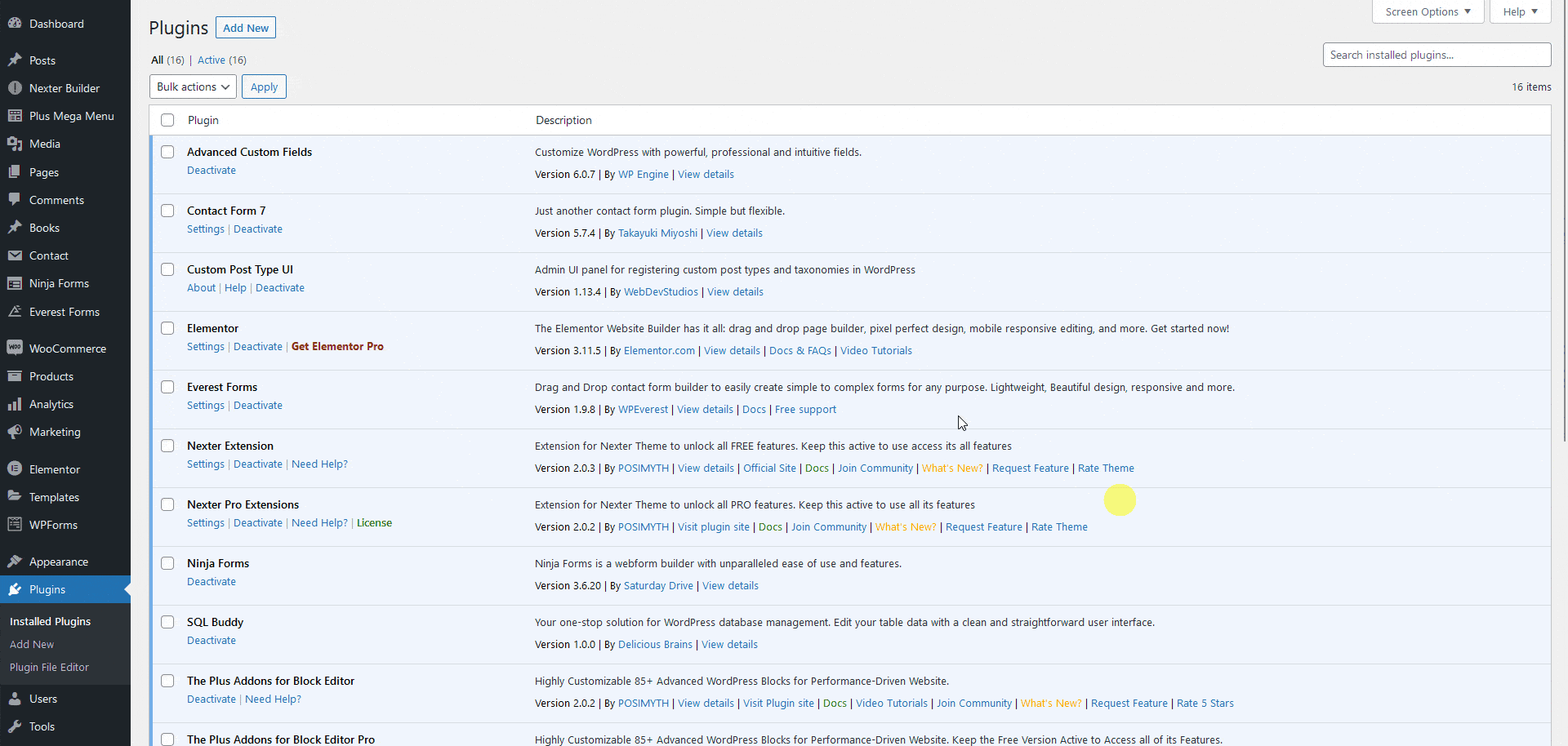This screenshot has width=1568, height=746.
Task: Click the Contact envelope icon
Action: (x=15, y=255)
